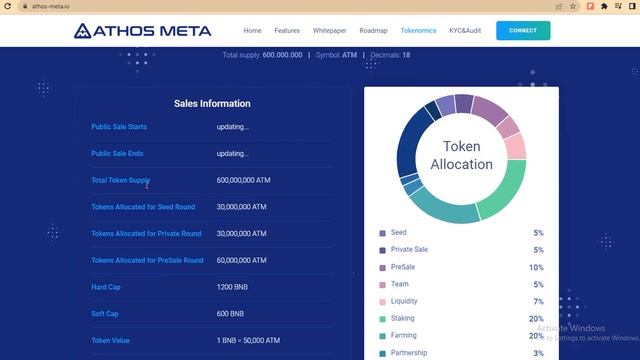Viewport: 640px width, 360px height.
Task: Click the Sales Information heading
Action: [x=212, y=104]
